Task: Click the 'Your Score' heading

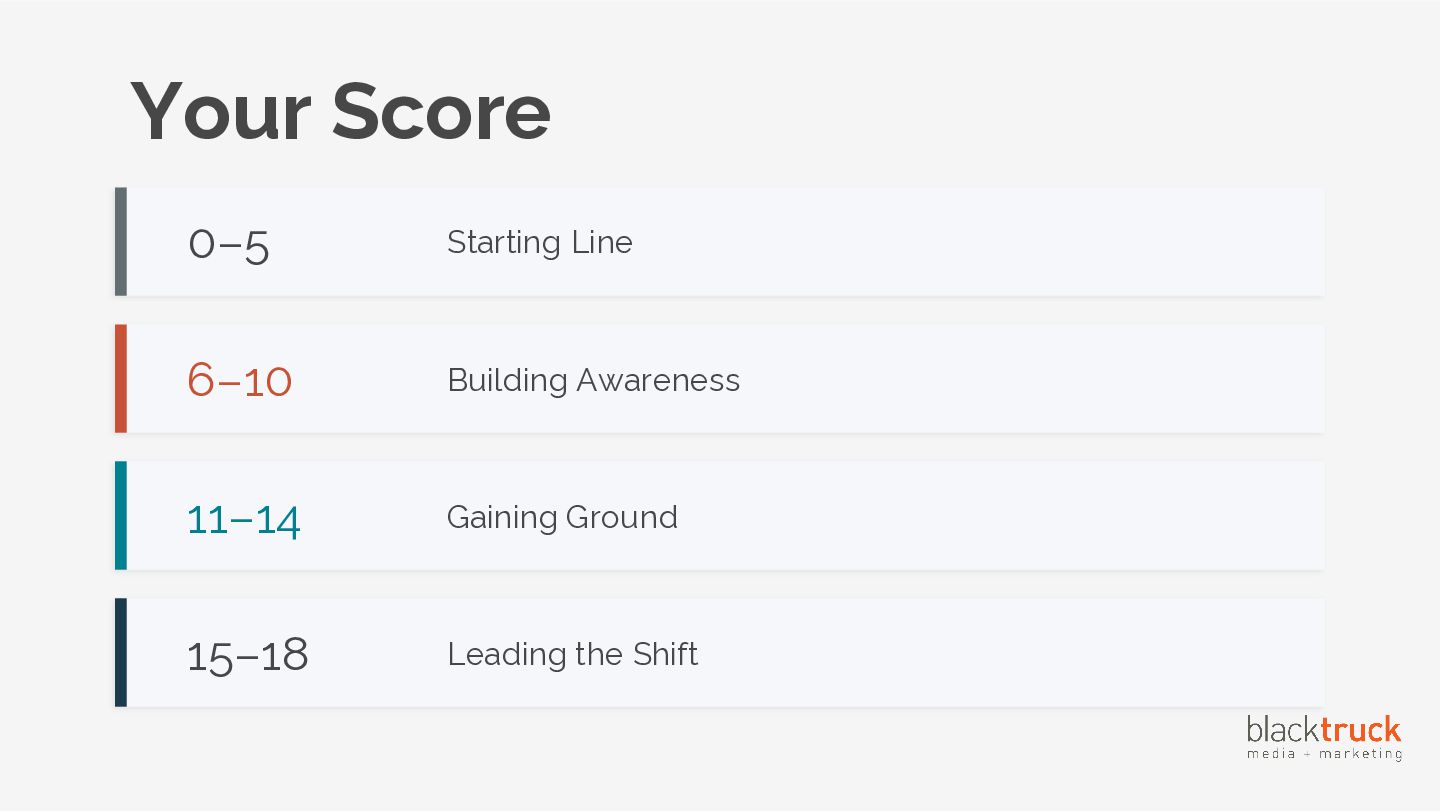Action: (341, 111)
